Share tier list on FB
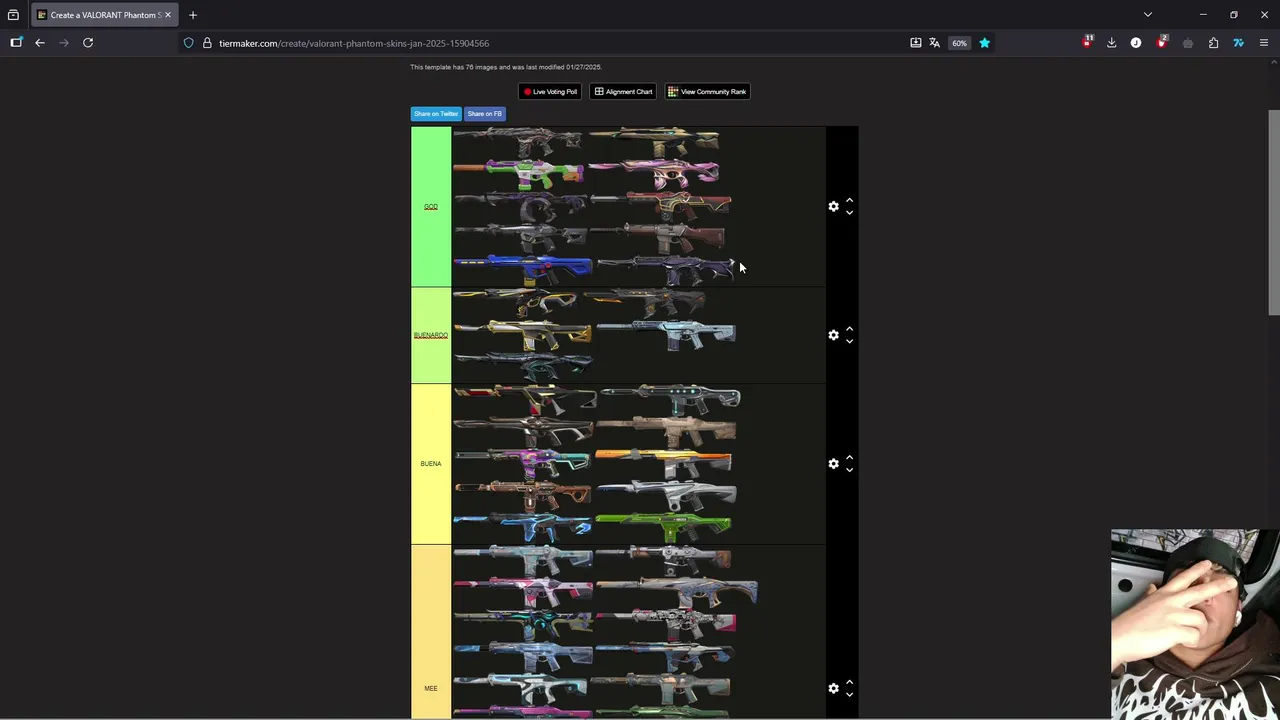This screenshot has height=720, width=1280. click(x=484, y=114)
